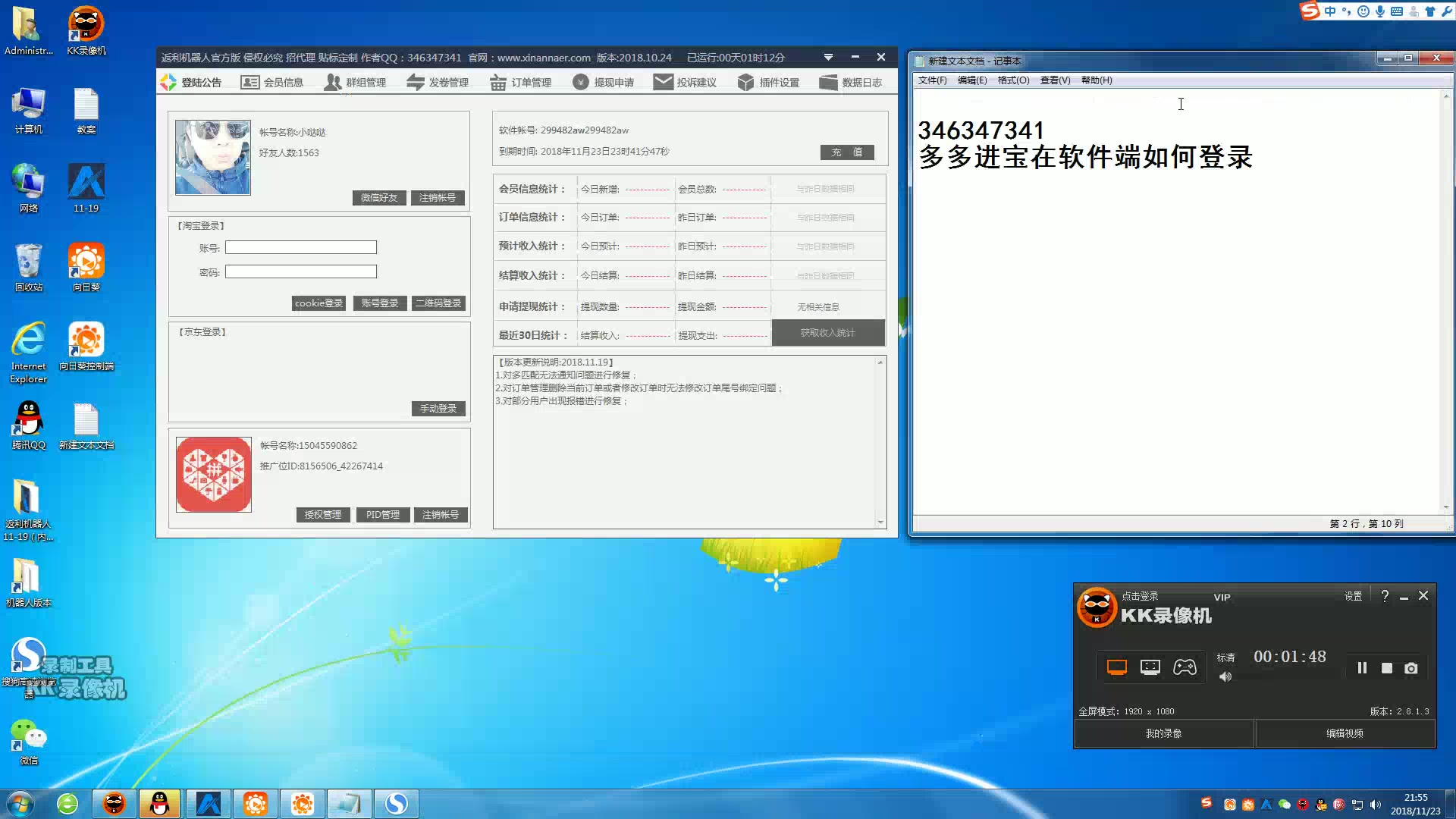The width and height of the screenshot is (1456, 819).
Task: Click the 账号登录 button
Action: pyautogui.click(x=380, y=303)
